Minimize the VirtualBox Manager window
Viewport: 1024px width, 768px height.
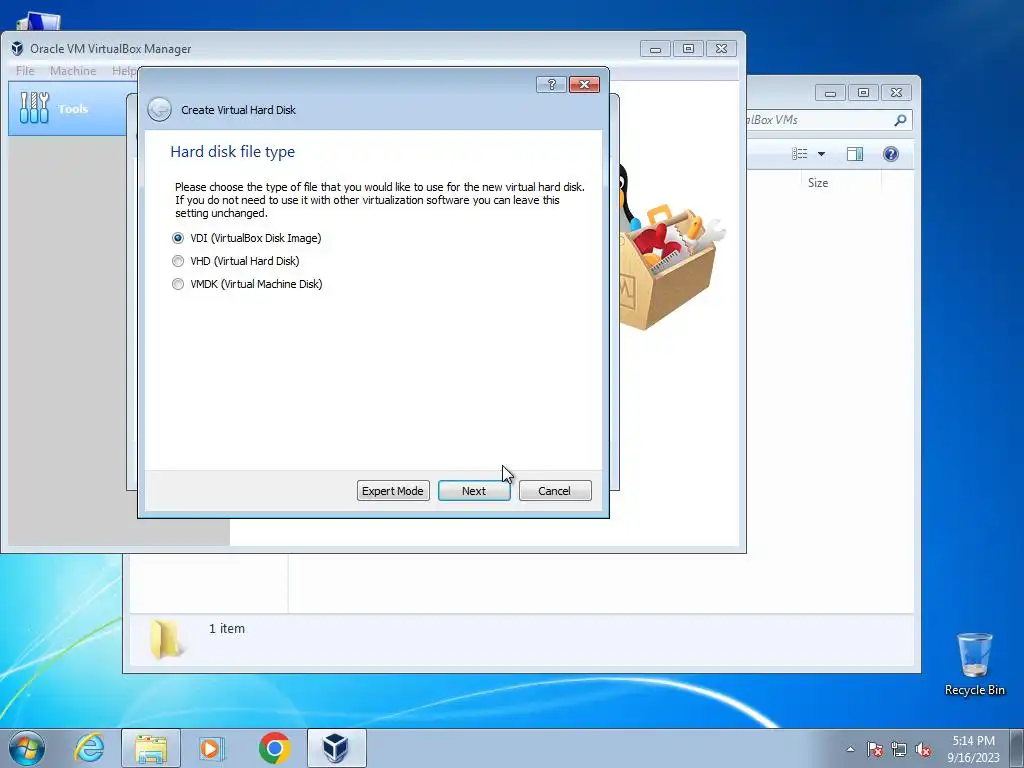[656, 49]
